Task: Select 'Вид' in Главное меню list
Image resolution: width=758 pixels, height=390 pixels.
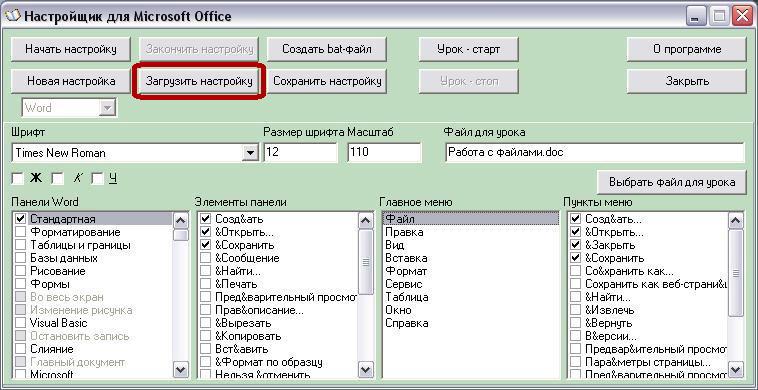Action: pos(470,245)
